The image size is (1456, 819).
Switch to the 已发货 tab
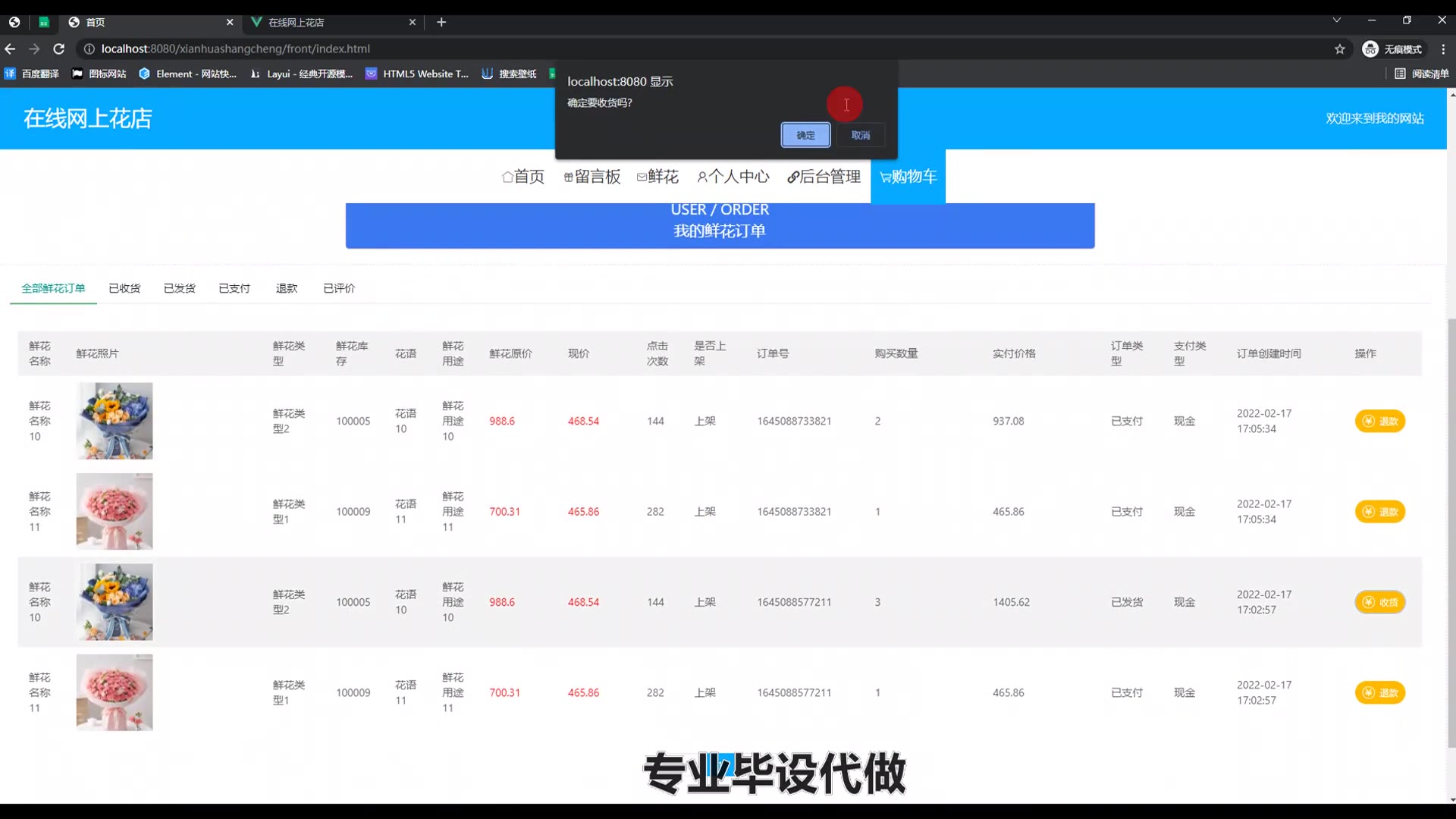point(180,288)
